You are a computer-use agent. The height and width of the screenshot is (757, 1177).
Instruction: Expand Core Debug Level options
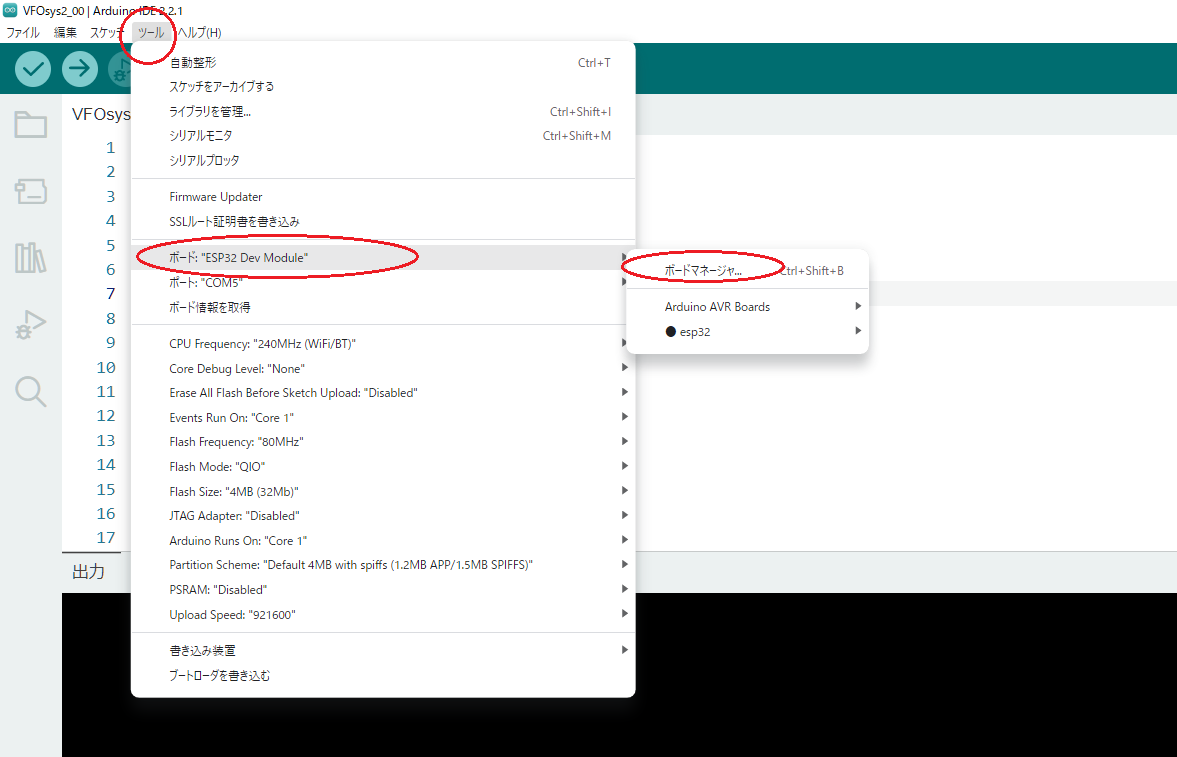click(x=383, y=369)
